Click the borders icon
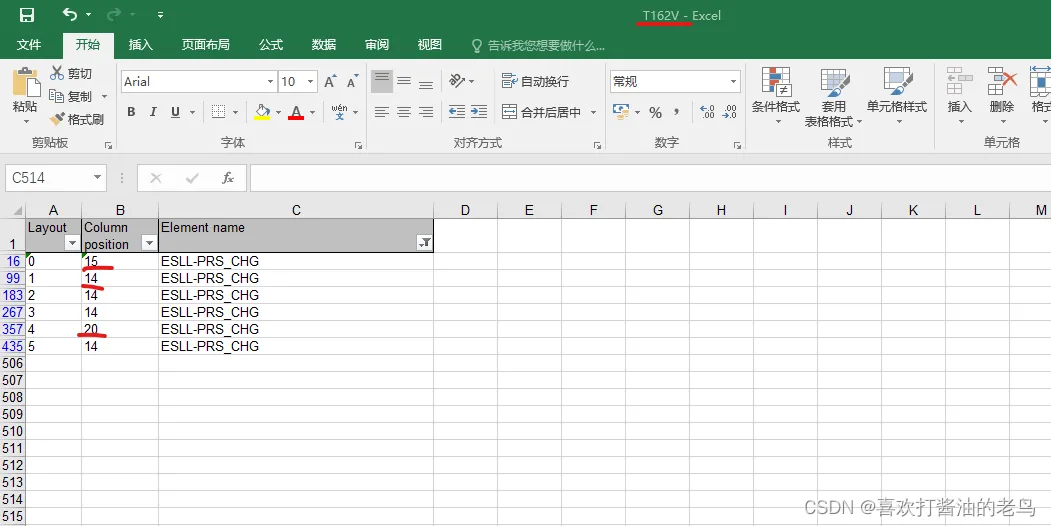This screenshot has width=1051, height=526. tap(218, 112)
